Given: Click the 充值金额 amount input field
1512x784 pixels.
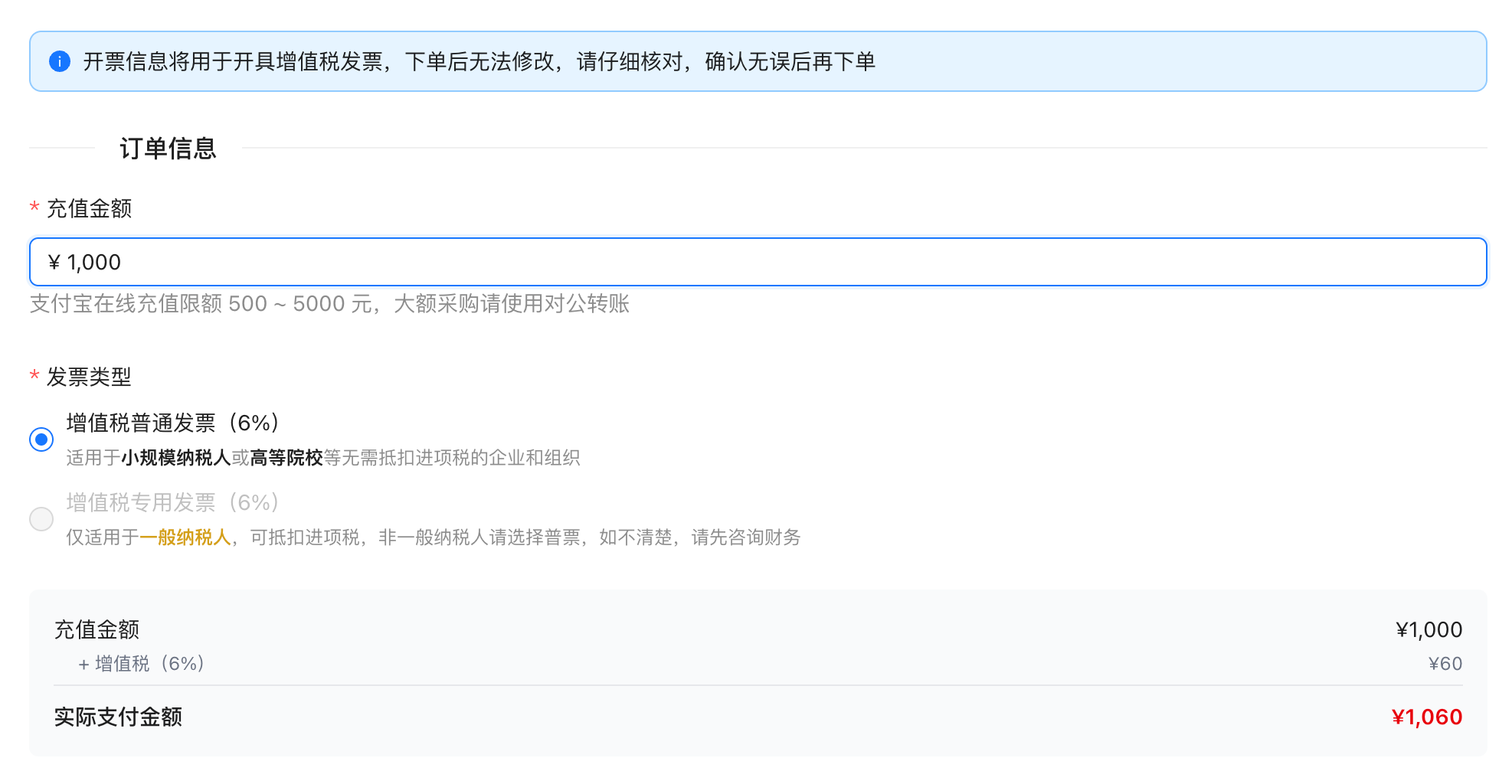Looking at the screenshot, I should pos(757,262).
